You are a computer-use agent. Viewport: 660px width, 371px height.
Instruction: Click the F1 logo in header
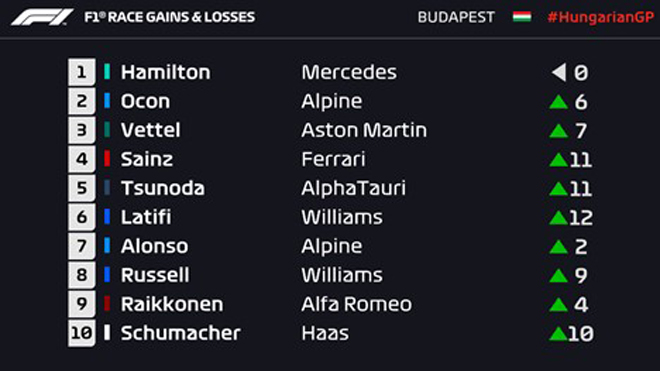coord(43,17)
